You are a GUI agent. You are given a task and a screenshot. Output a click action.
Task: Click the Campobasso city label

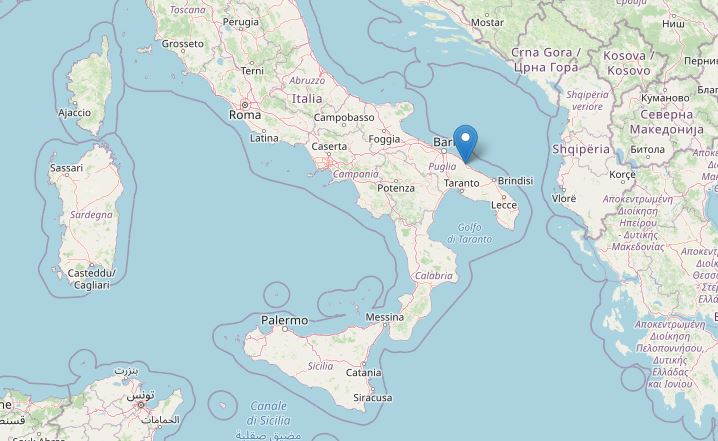(344, 118)
